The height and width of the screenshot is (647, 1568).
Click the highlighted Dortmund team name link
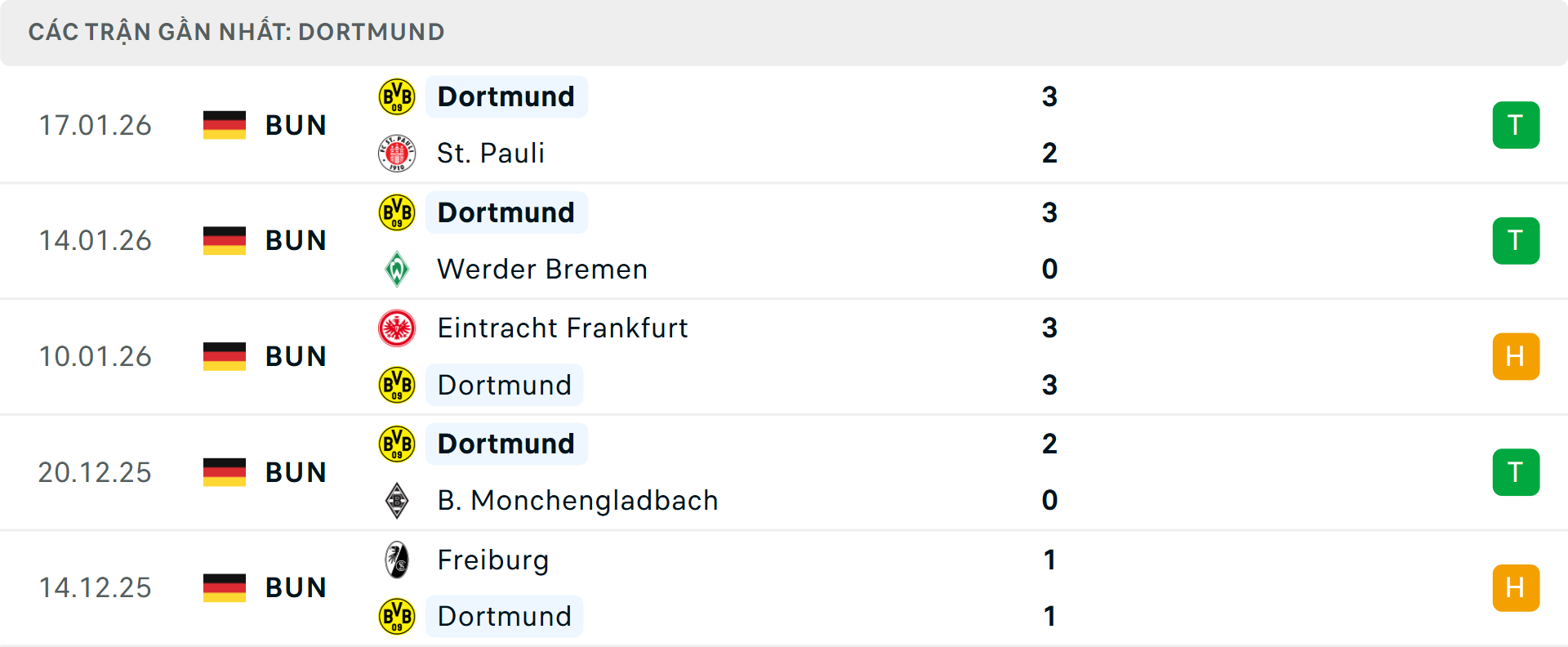(506, 96)
